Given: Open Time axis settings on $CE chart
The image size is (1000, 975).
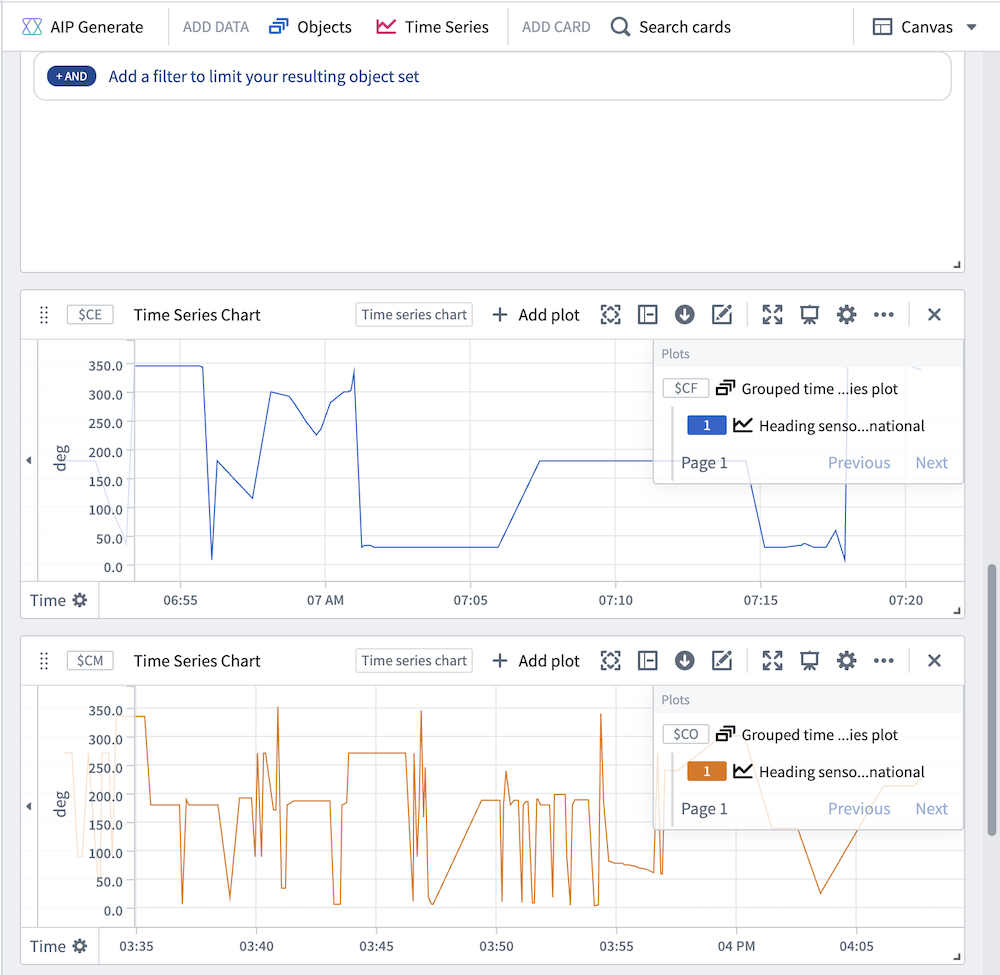Looking at the screenshot, I should click(80, 600).
